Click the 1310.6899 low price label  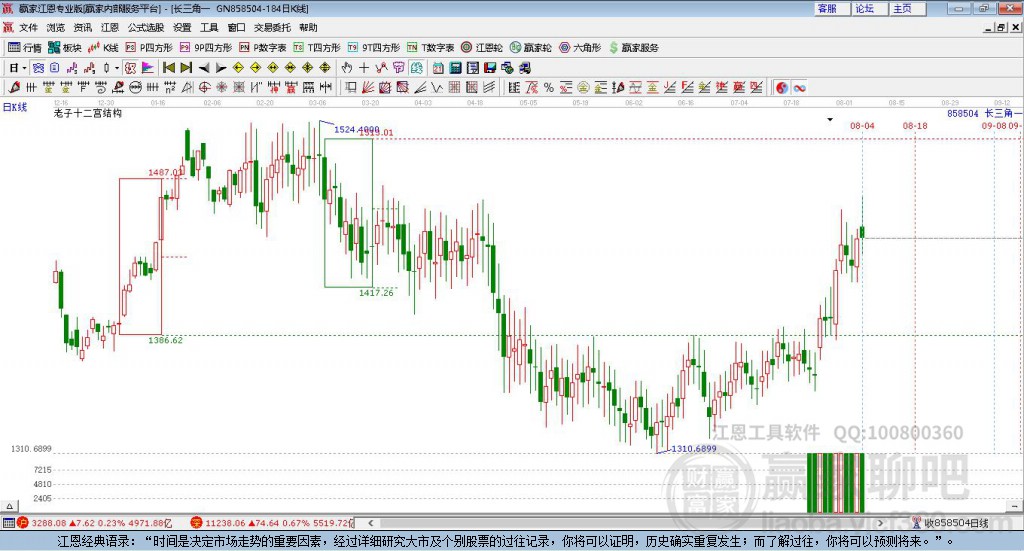pos(694,449)
